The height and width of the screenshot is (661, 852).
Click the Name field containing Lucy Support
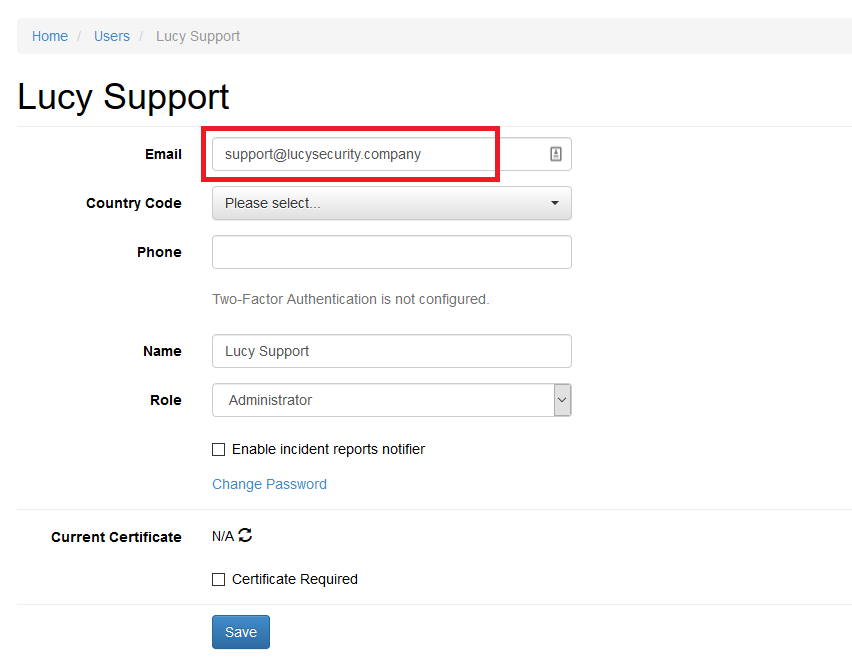click(392, 351)
